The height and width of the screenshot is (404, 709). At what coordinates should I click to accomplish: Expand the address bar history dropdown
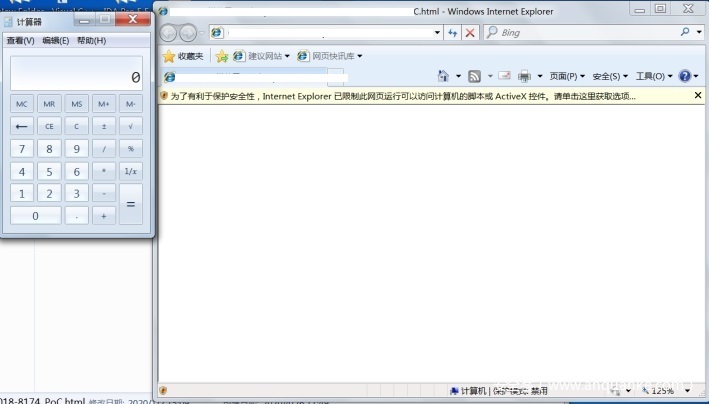coord(437,33)
